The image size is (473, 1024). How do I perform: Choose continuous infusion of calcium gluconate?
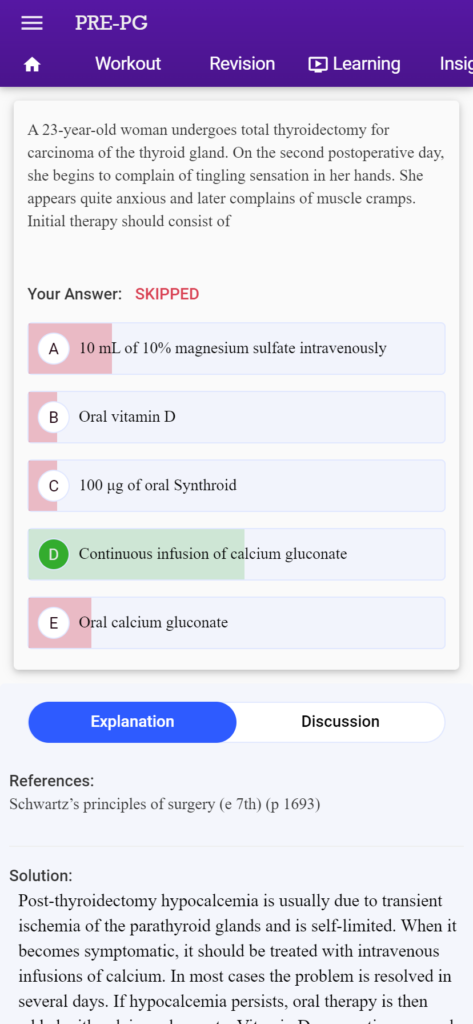[236, 554]
